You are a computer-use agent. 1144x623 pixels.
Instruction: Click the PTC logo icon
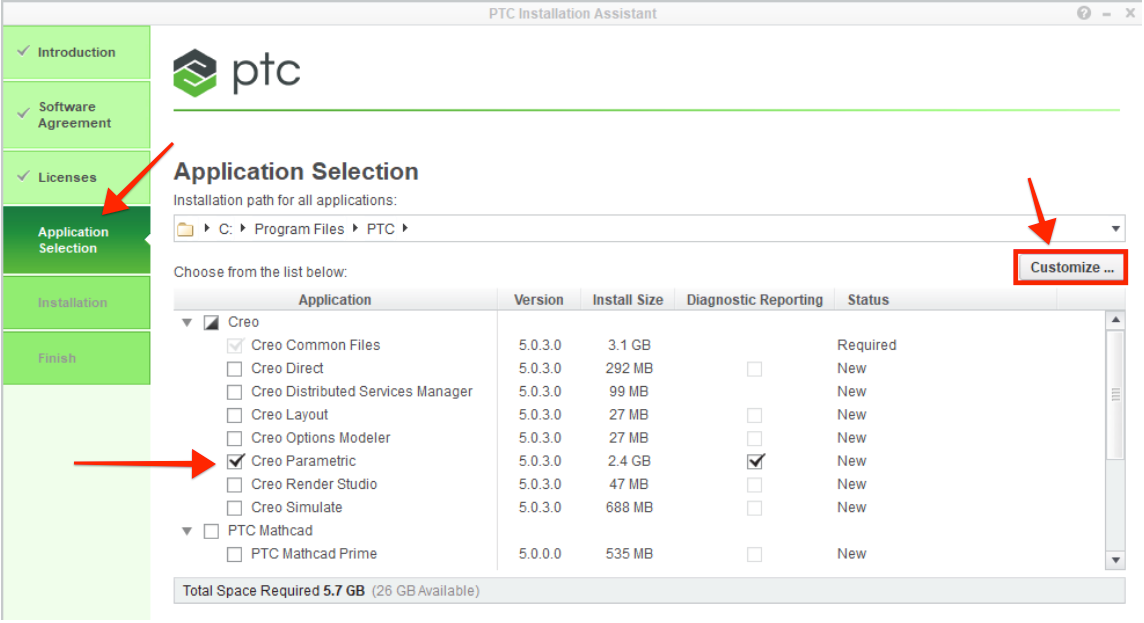(194, 73)
